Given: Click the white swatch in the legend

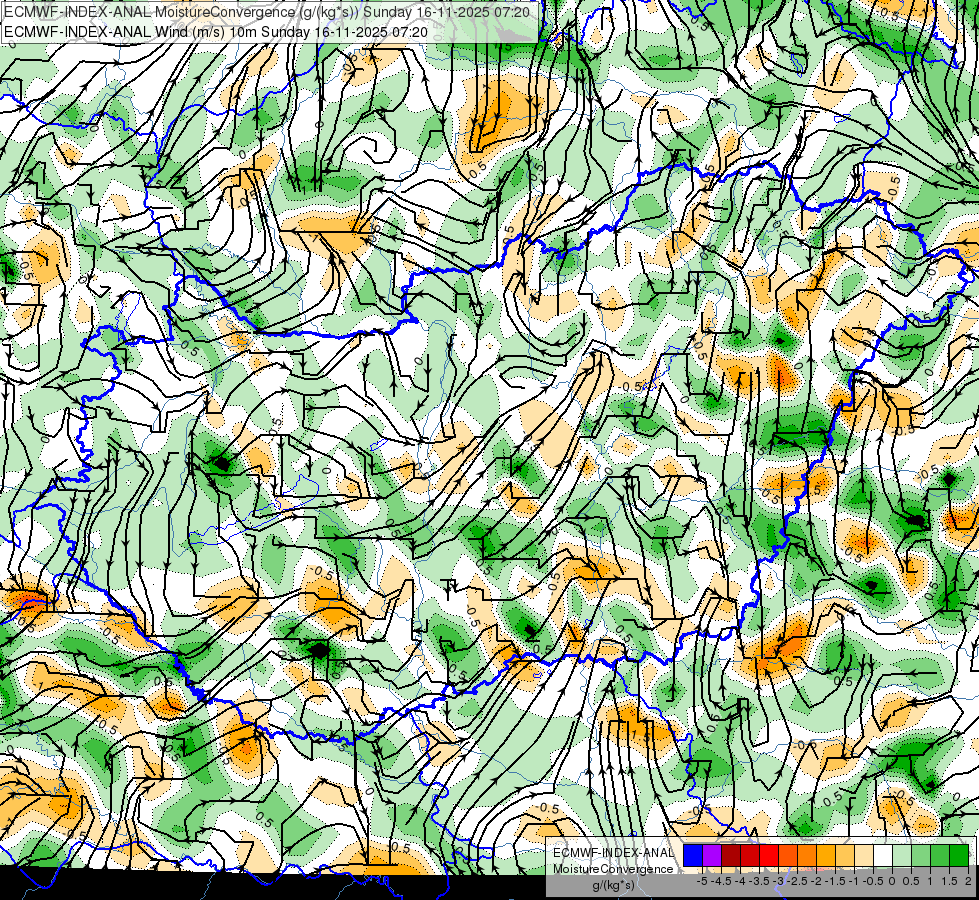Looking at the screenshot, I should pos(883,855).
